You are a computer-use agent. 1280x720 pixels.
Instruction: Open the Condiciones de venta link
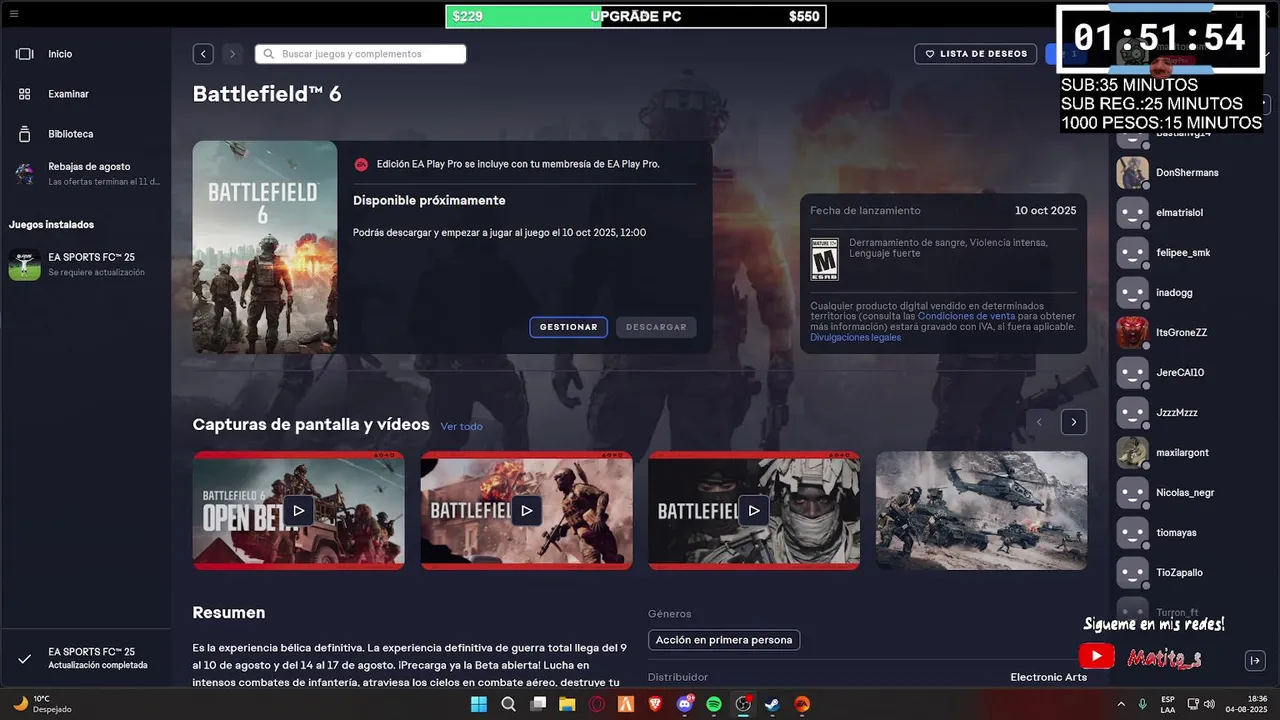click(x=966, y=316)
